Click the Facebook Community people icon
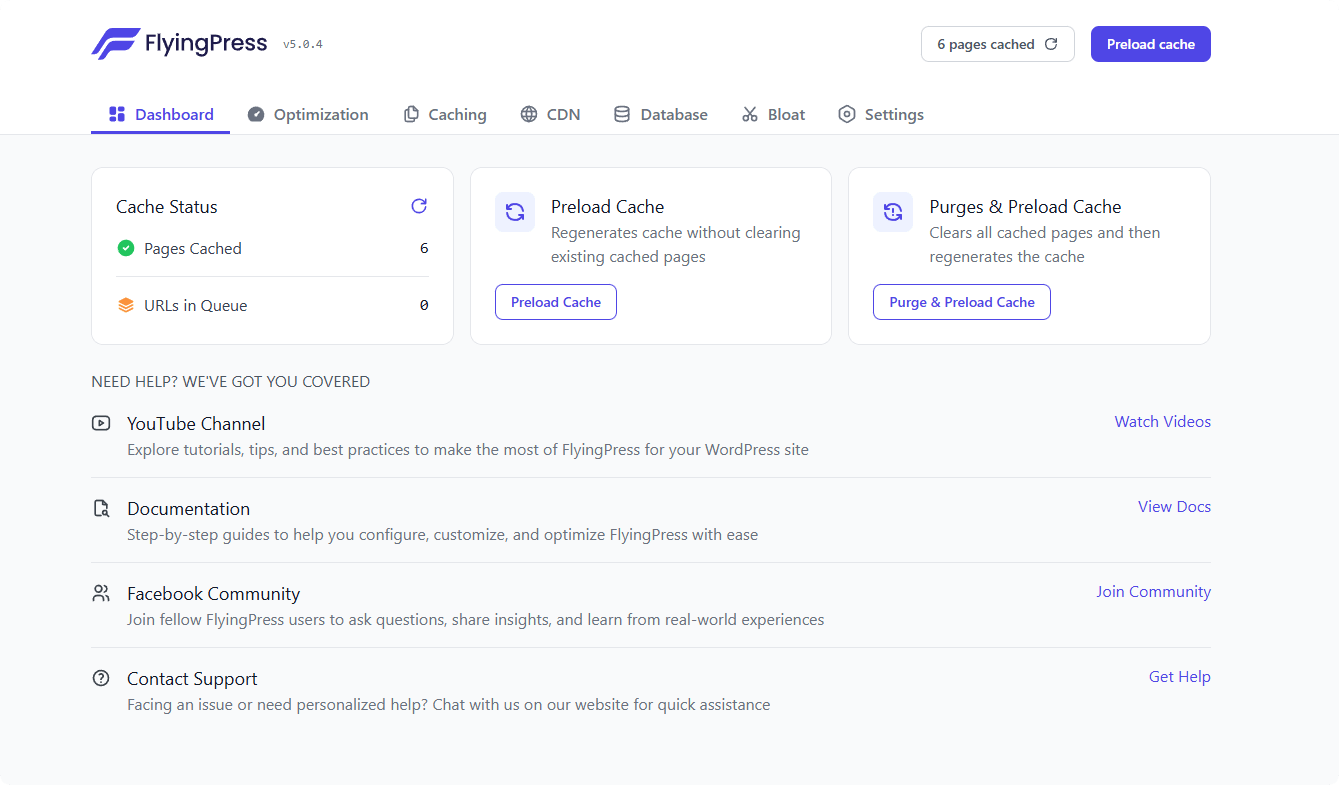 [x=101, y=593]
